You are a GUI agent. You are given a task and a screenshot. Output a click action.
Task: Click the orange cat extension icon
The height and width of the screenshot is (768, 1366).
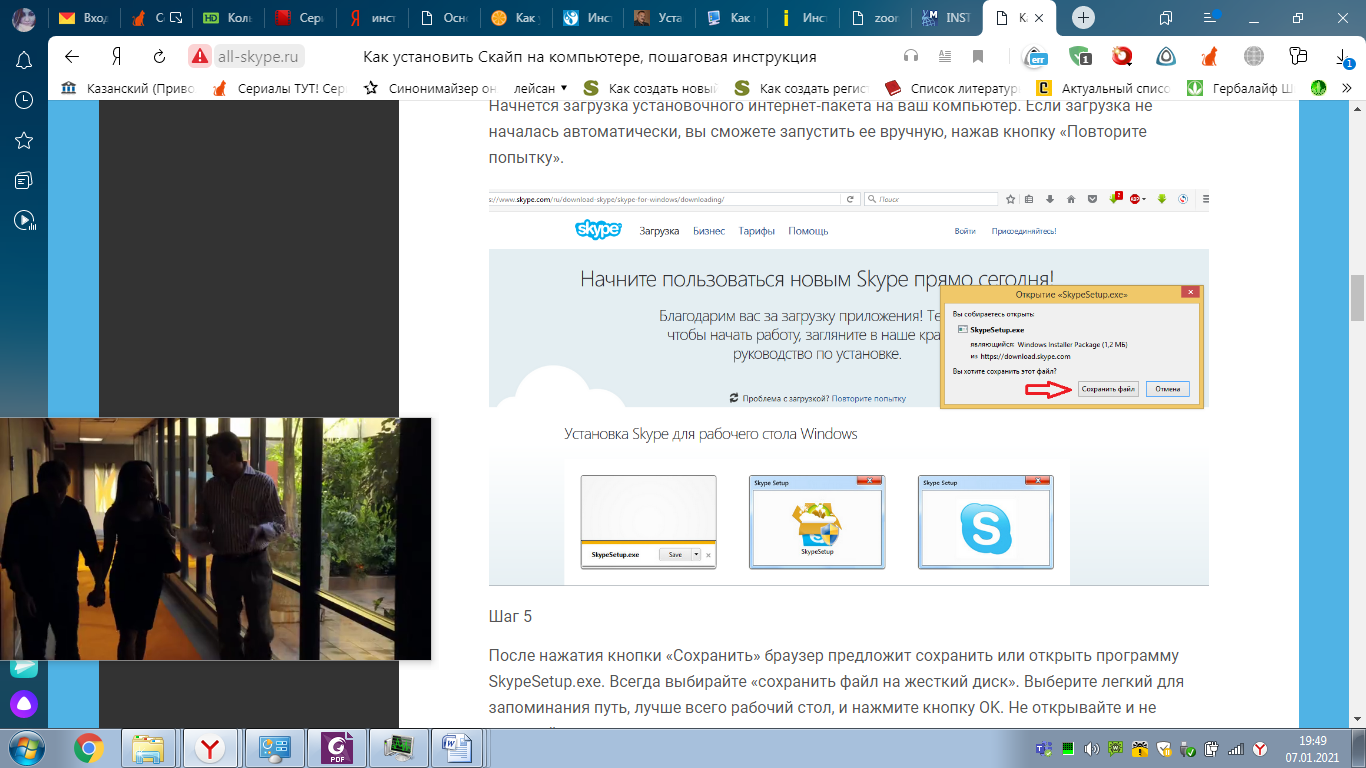point(1209,56)
